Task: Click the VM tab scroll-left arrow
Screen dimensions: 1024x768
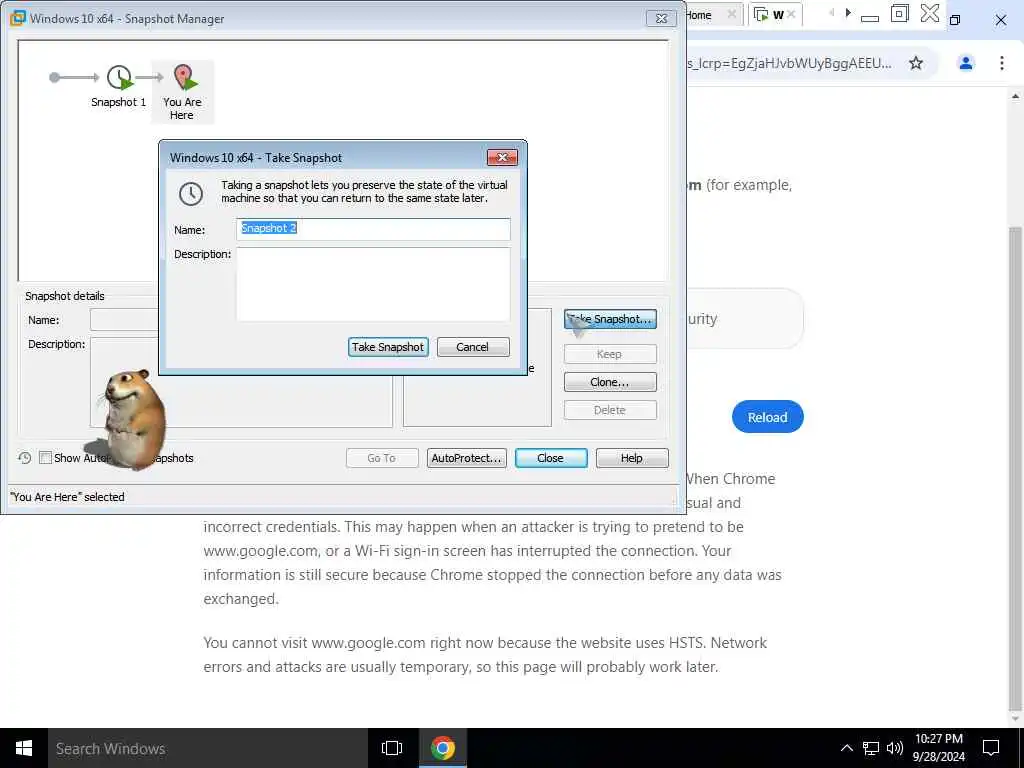Action: pyautogui.click(x=831, y=13)
